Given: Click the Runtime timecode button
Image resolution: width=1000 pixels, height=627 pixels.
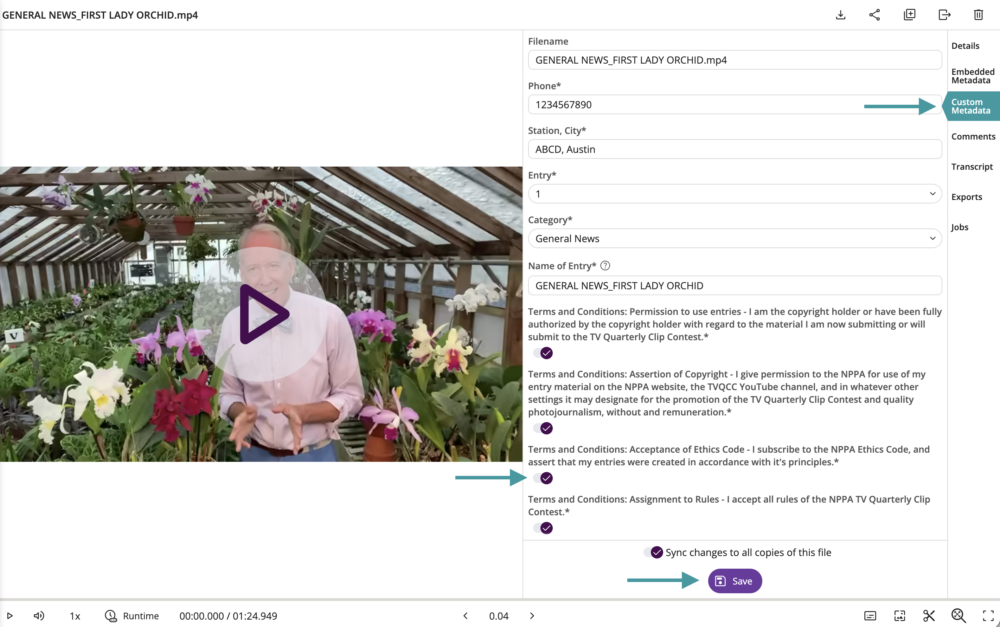Looking at the screenshot, I should pyautogui.click(x=131, y=616).
